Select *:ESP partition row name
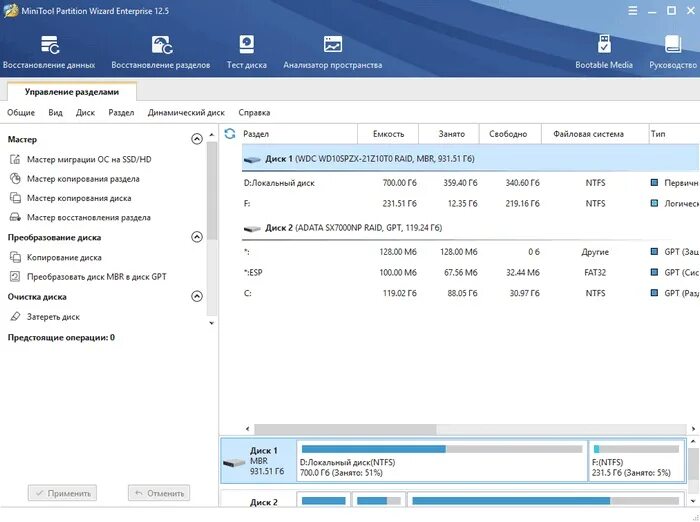The height and width of the screenshot is (522, 700). (253, 272)
